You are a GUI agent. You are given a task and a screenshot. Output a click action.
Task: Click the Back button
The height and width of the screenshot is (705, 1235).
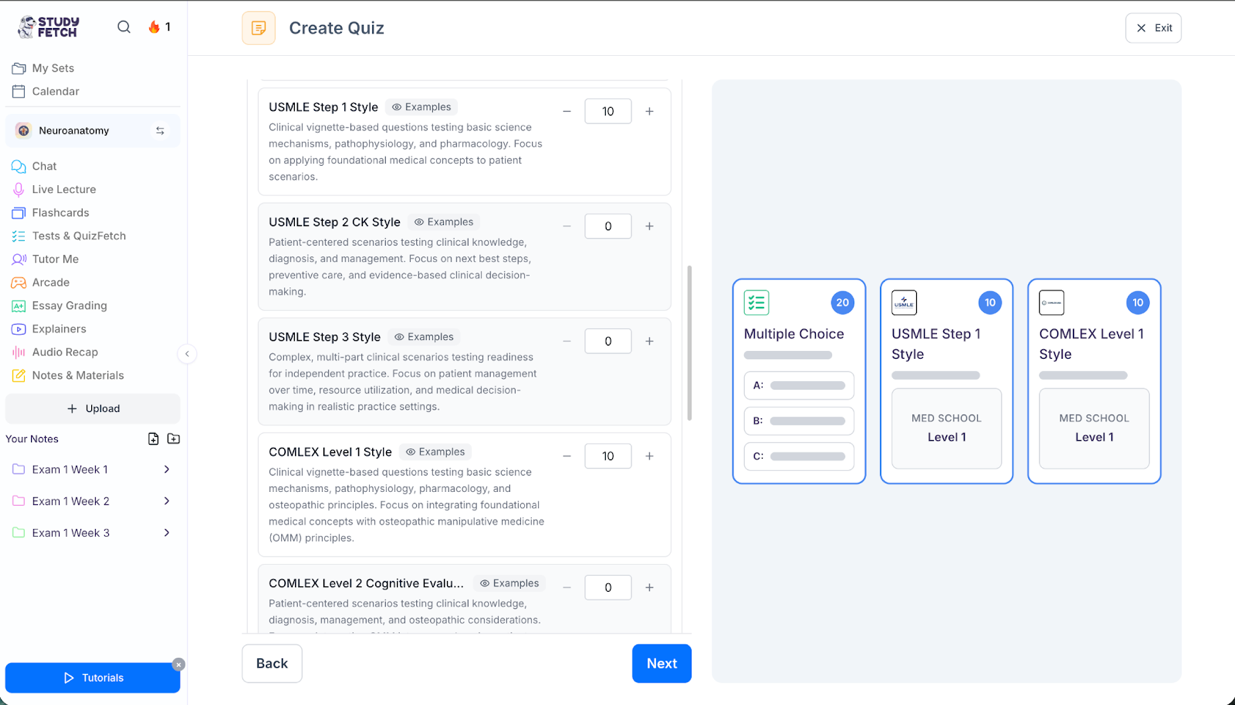pyautogui.click(x=272, y=663)
